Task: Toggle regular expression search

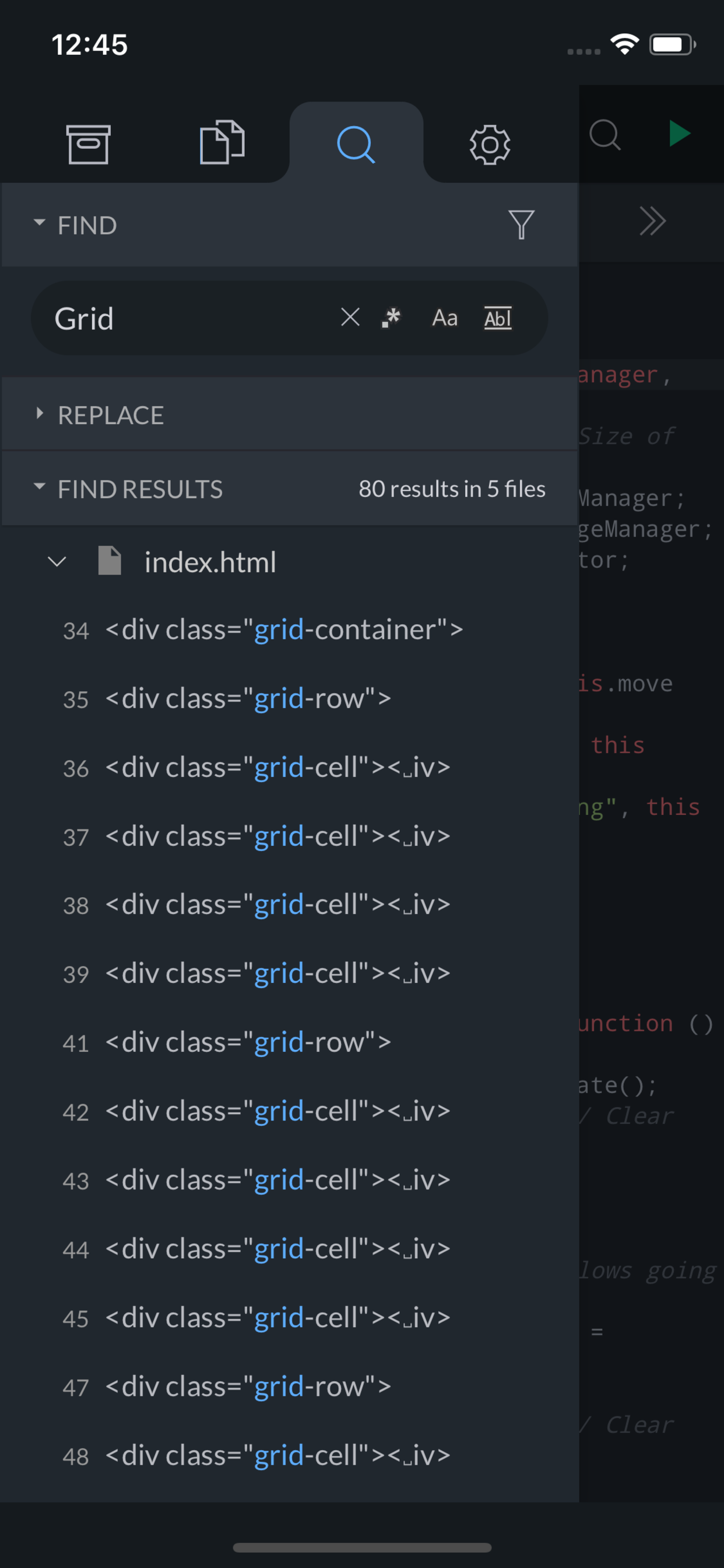Action: click(391, 317)
